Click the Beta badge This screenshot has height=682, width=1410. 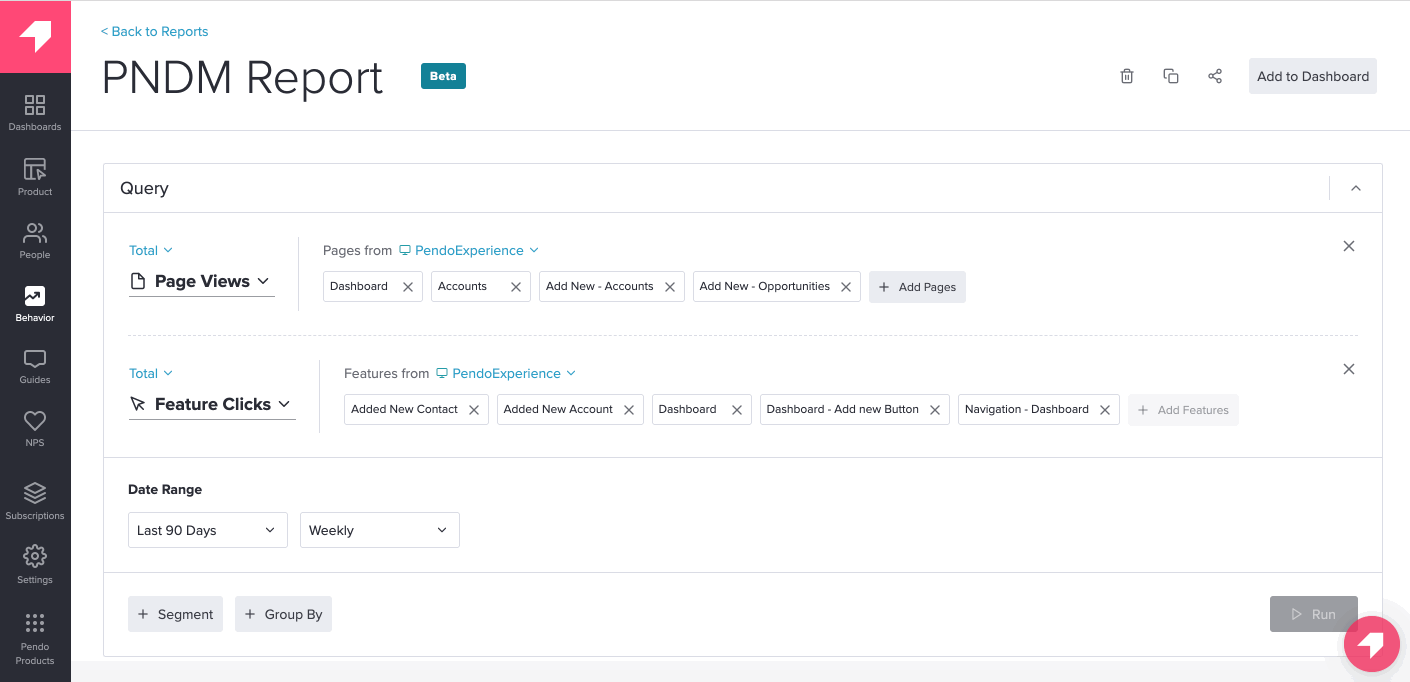[443, 76]
